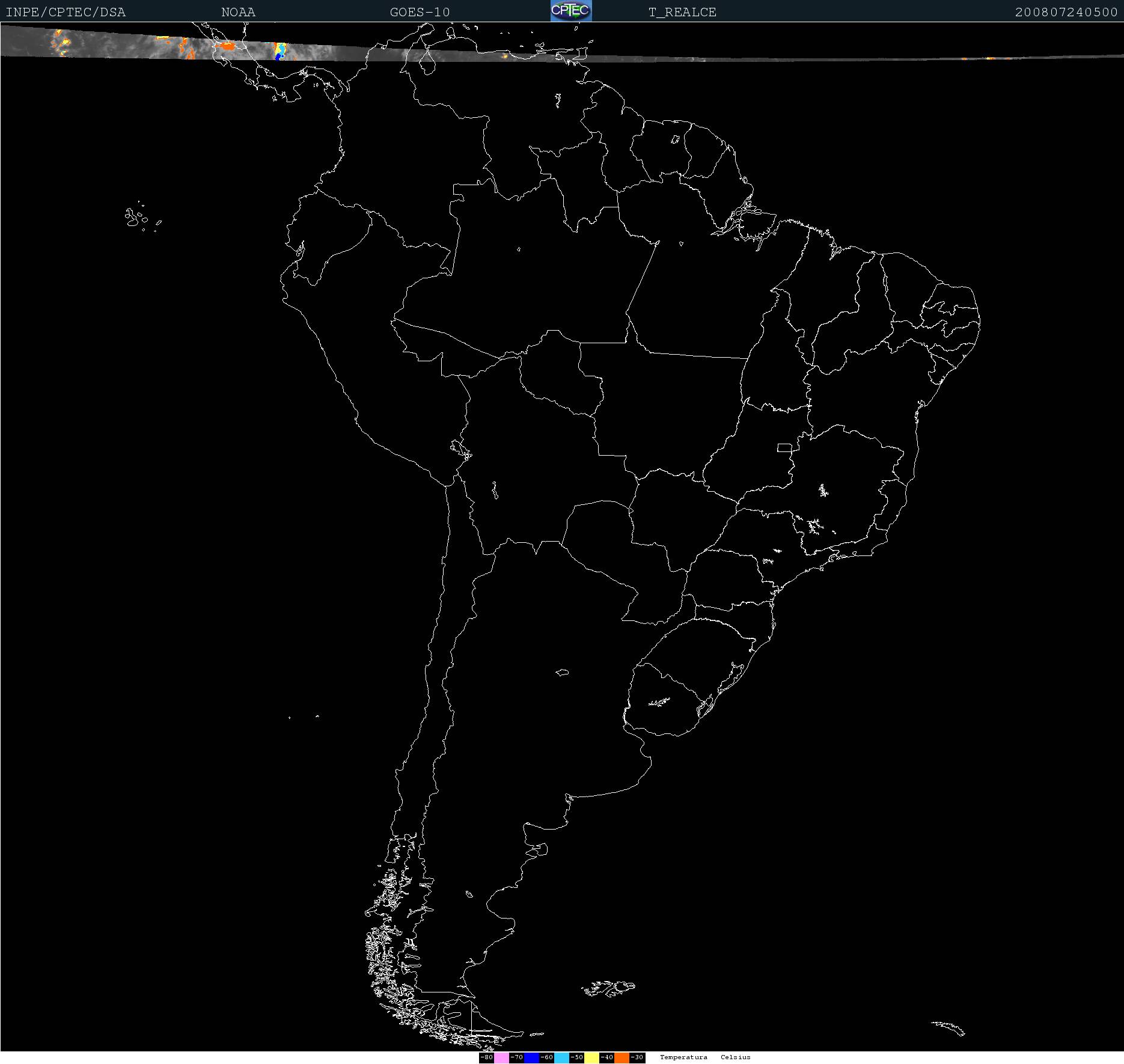The width and height of the screenshot is (1124, 1064).
Task: Click the small rectangular Federal District outline in Brazil
Action: 784,447
